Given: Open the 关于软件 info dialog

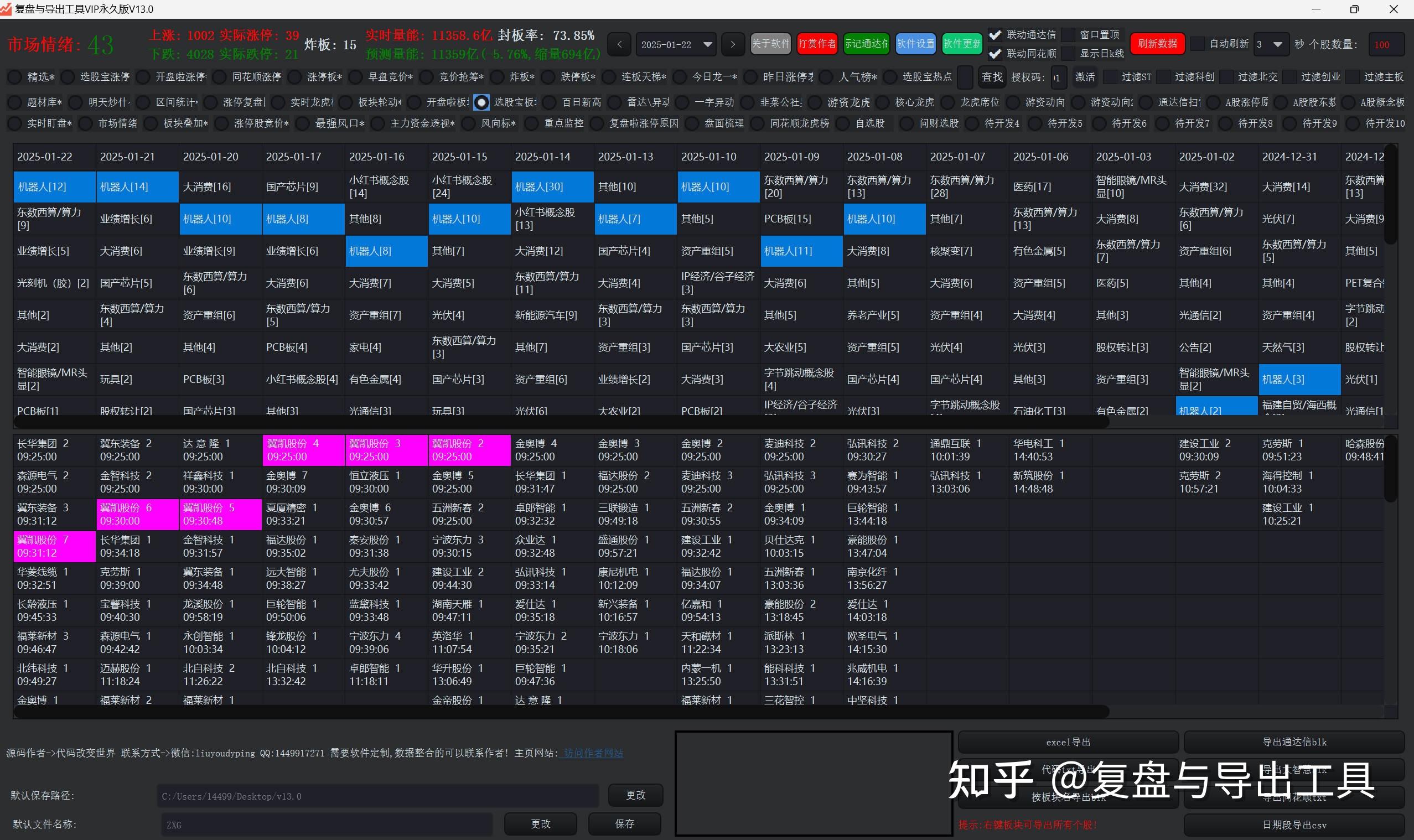Looking at the screenshot, I should (770, 44).
